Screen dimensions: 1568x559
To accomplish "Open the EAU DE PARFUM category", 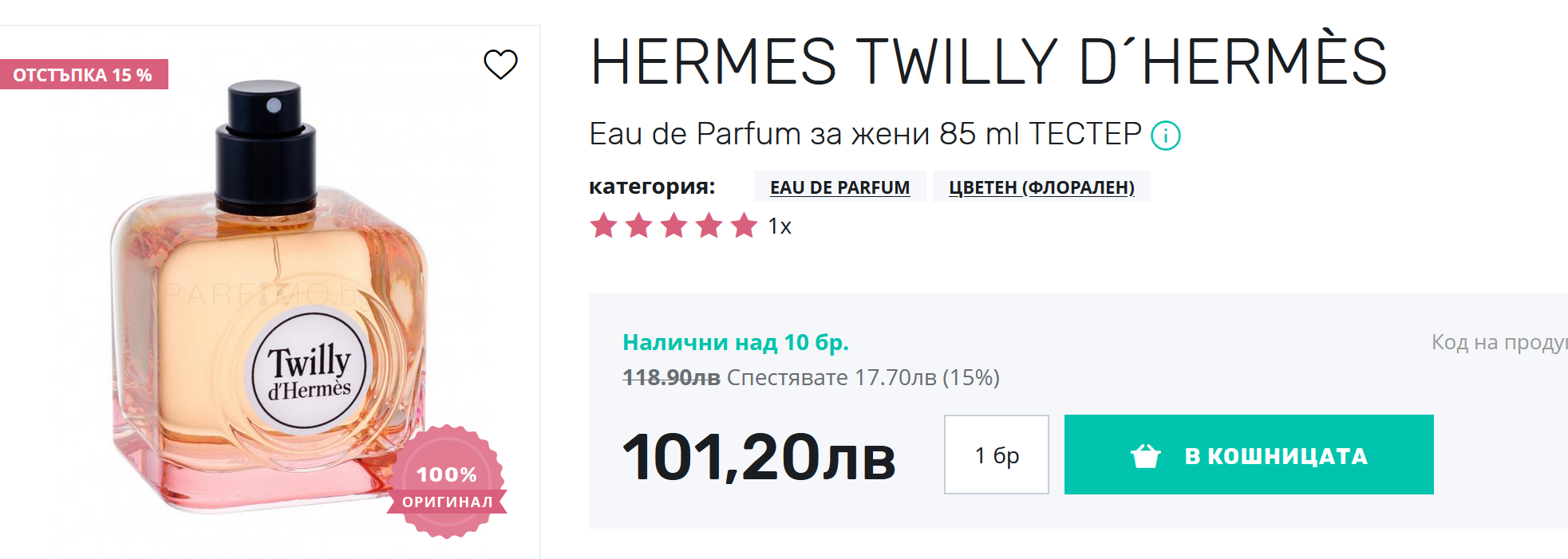I will click(x=839, y=187).
